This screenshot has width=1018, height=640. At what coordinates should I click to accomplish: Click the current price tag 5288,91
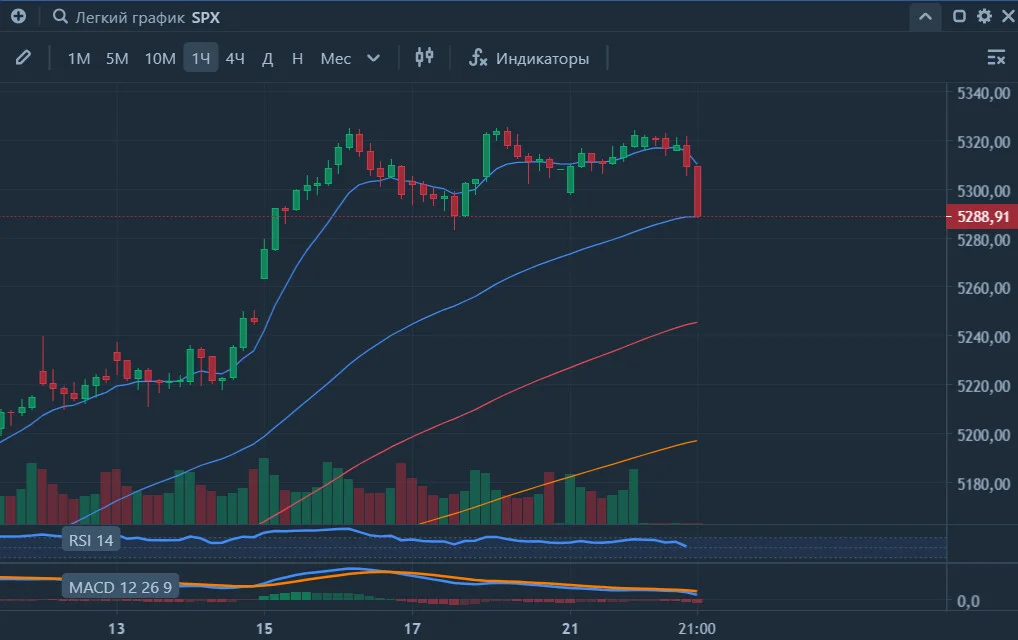tap(982, 217)
